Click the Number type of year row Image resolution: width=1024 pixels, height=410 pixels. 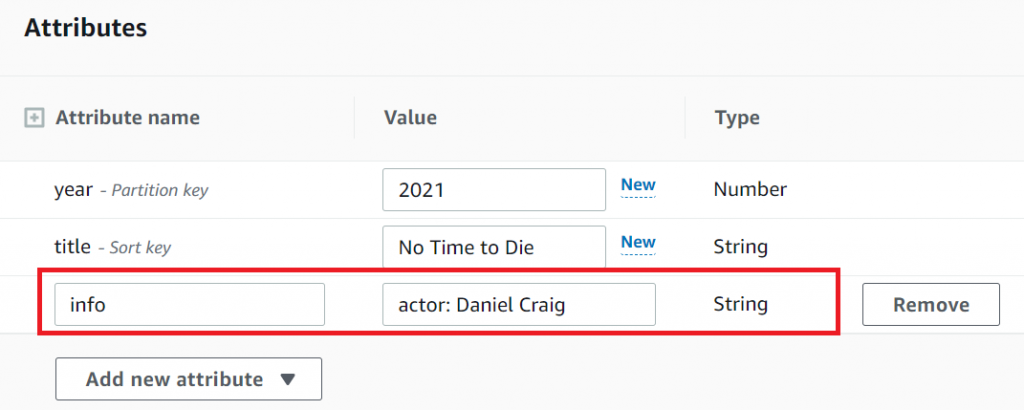750,190
